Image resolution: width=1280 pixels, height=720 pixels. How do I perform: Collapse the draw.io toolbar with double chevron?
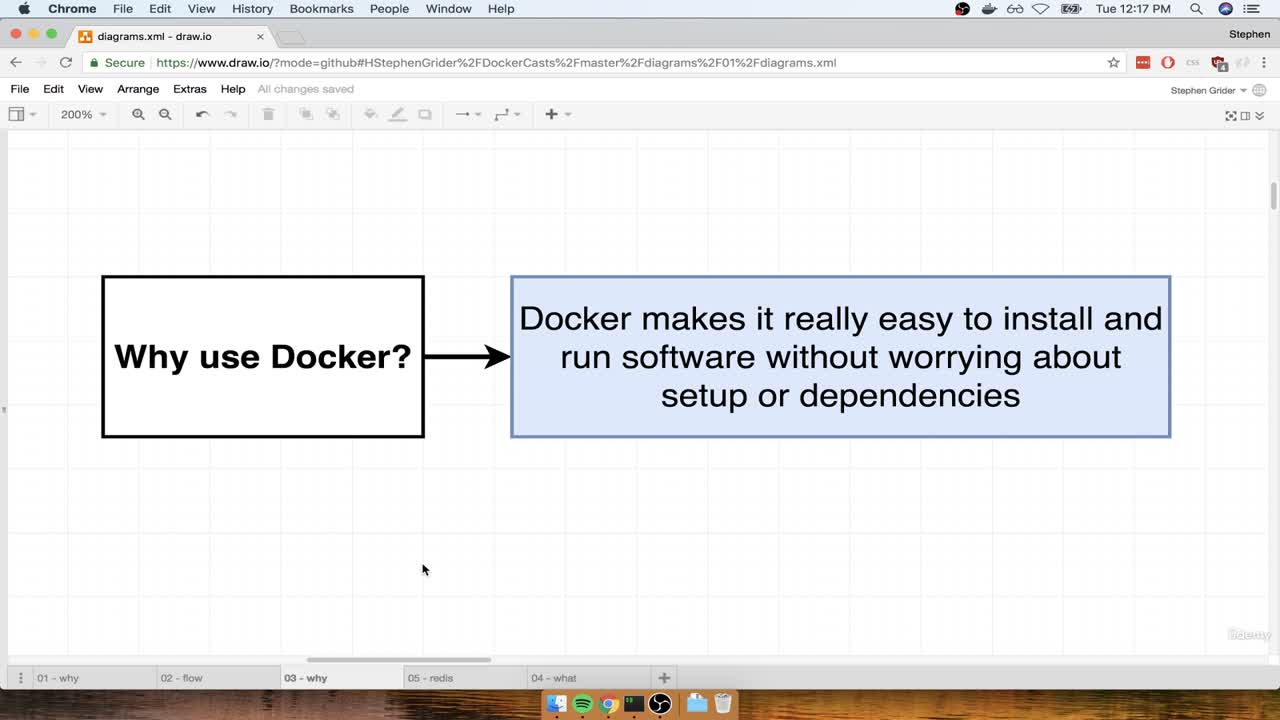tap(1260, 116)
